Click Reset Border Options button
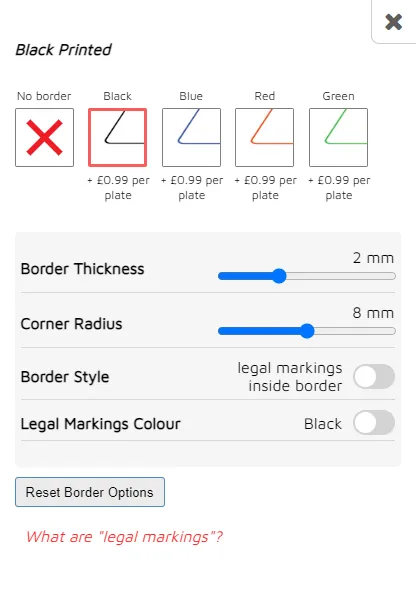The image size is (416, 605). [x=90, y=492]
